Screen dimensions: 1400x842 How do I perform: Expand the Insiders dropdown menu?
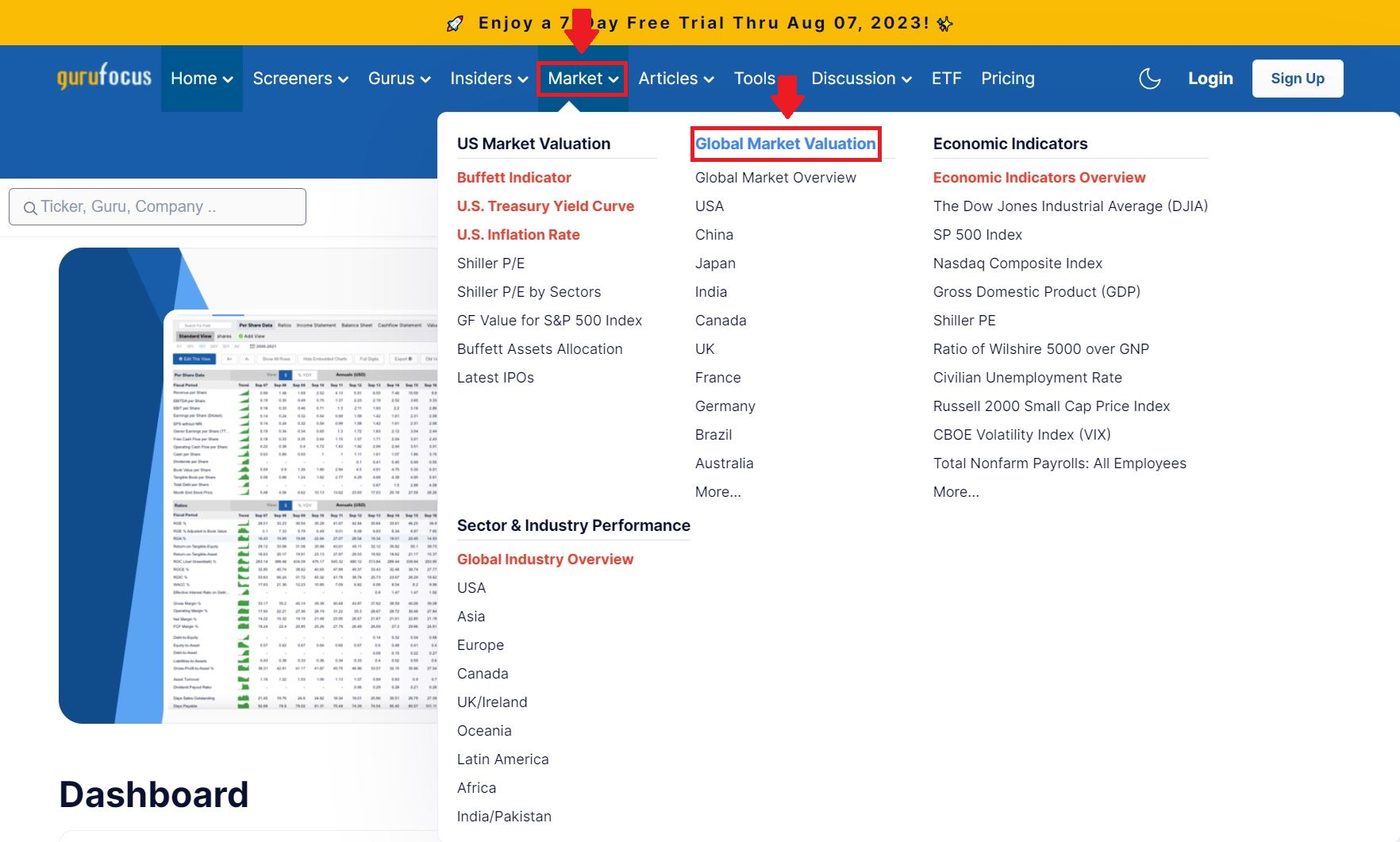coord(489,79)
